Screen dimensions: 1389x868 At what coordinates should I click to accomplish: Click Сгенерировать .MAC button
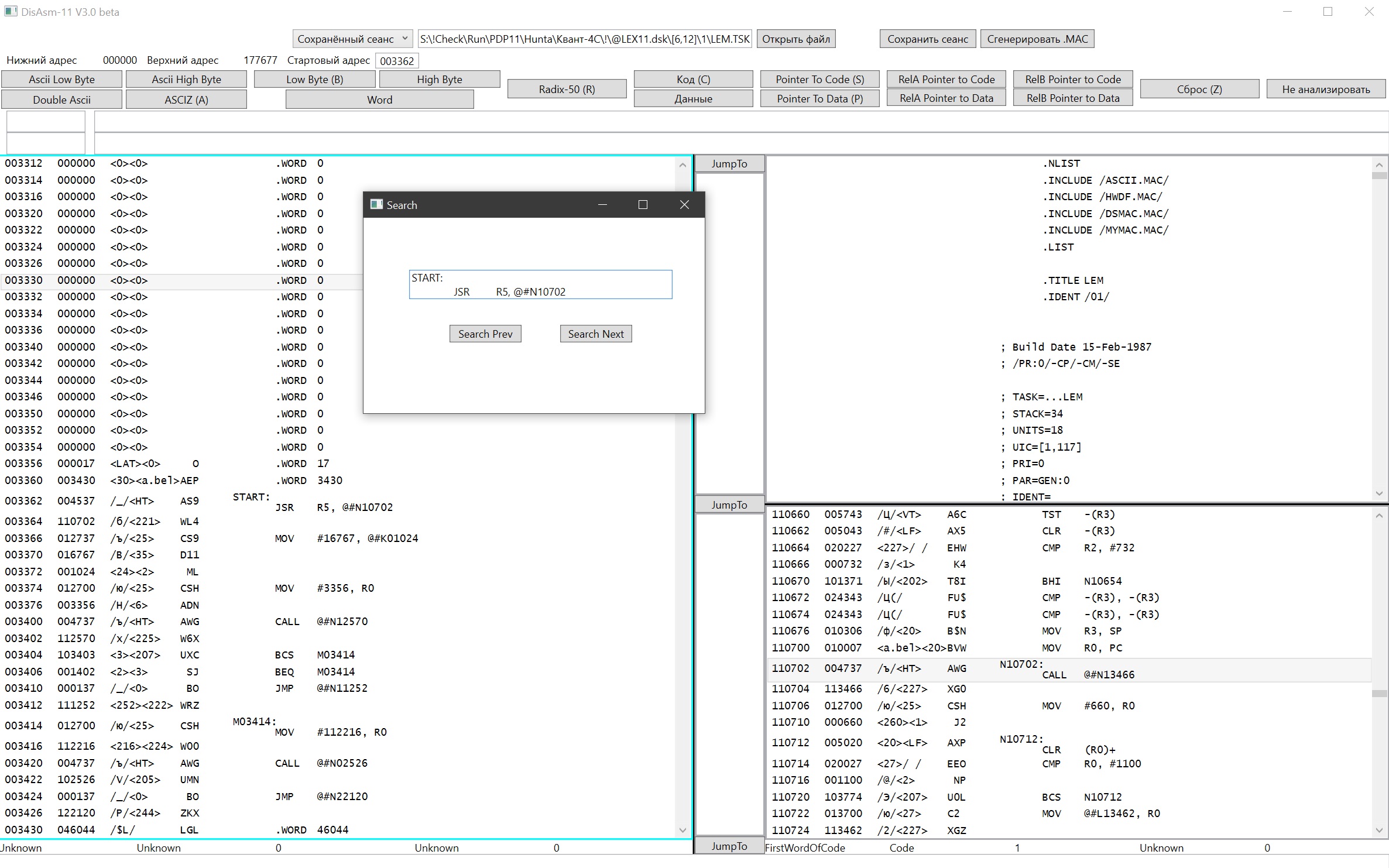click(x=1037, y=39)
